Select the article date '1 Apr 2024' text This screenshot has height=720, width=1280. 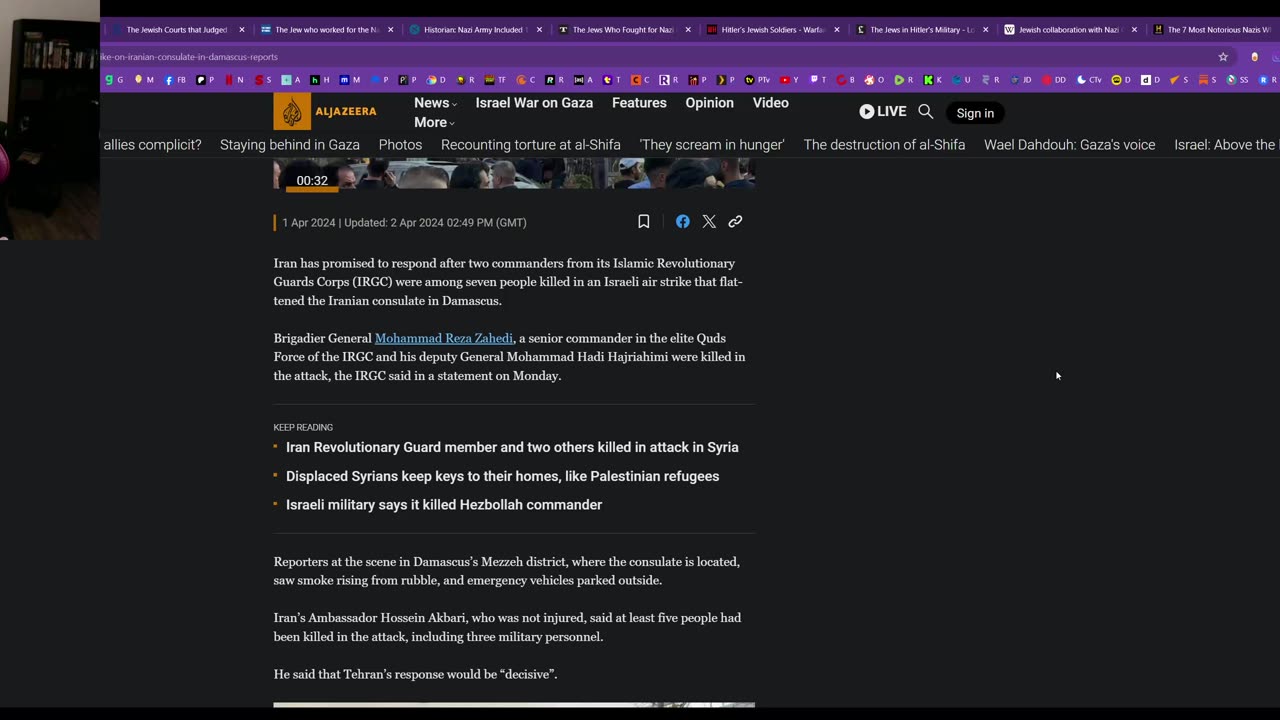pos(308,223)
